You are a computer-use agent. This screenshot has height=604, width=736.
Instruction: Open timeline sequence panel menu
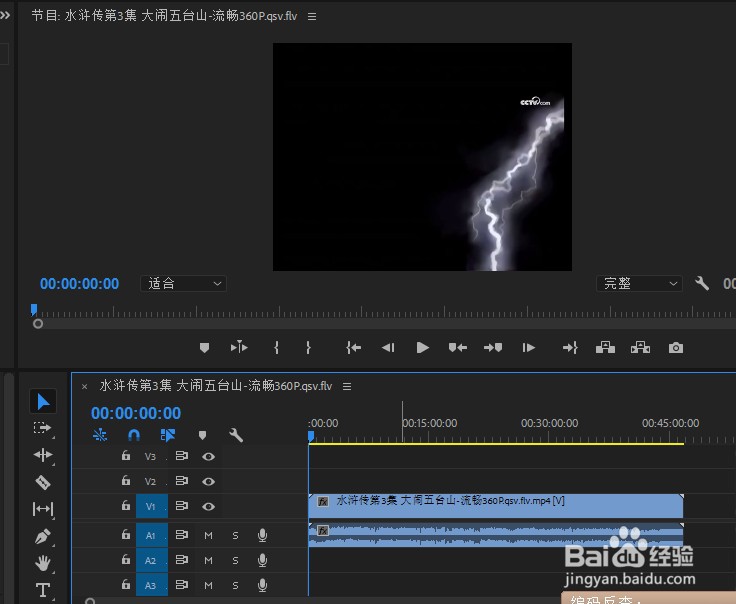coord(347,386)
